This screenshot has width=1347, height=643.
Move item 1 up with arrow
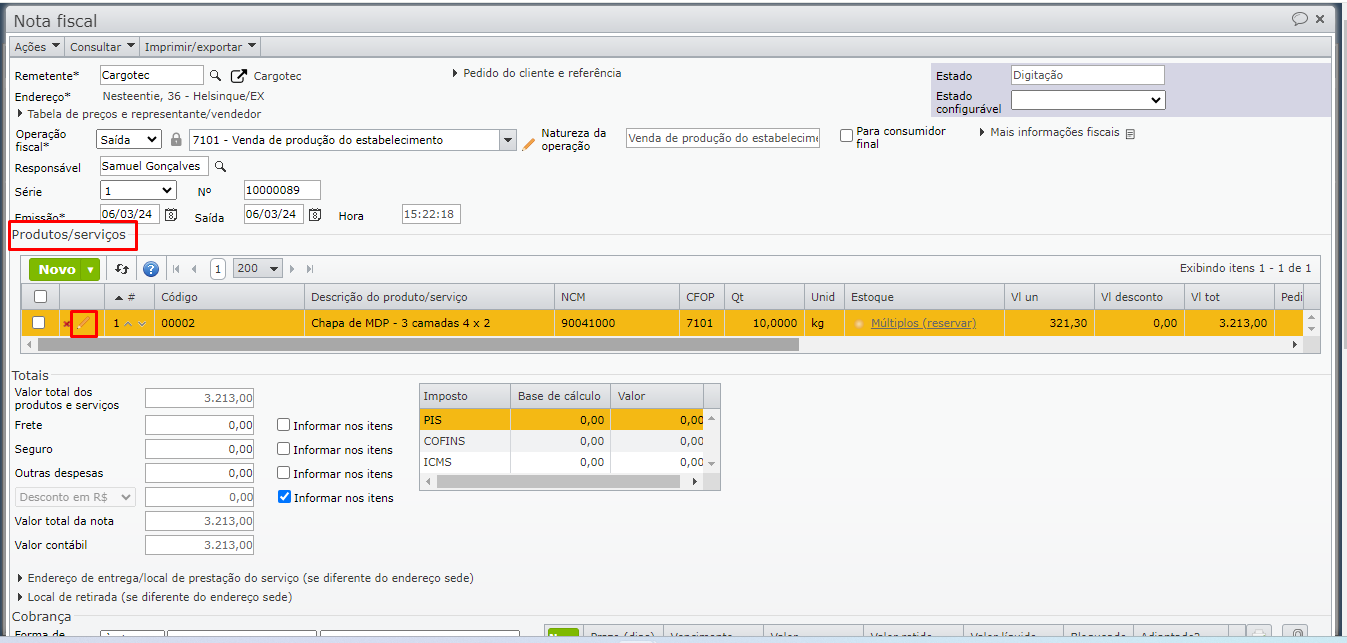128,323
